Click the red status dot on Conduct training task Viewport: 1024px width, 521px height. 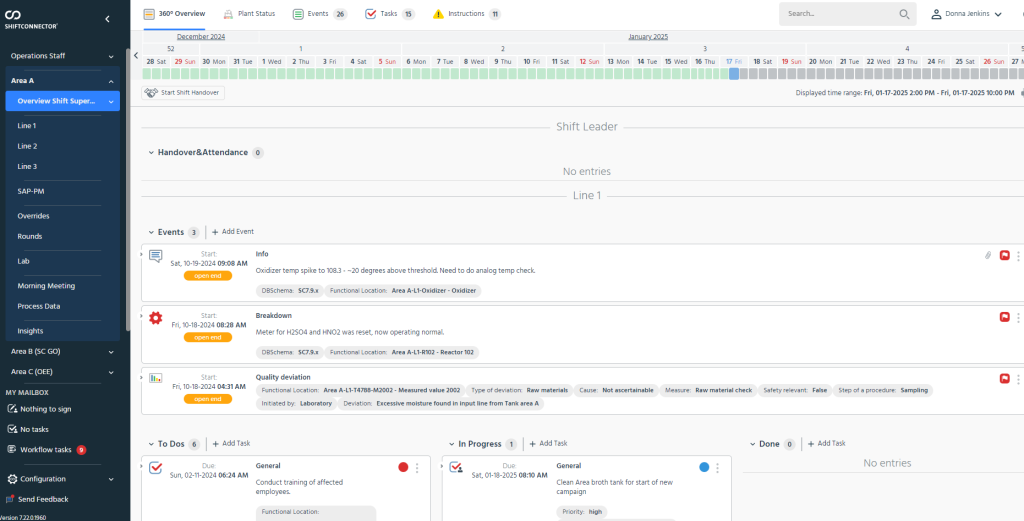coord(403,467)
